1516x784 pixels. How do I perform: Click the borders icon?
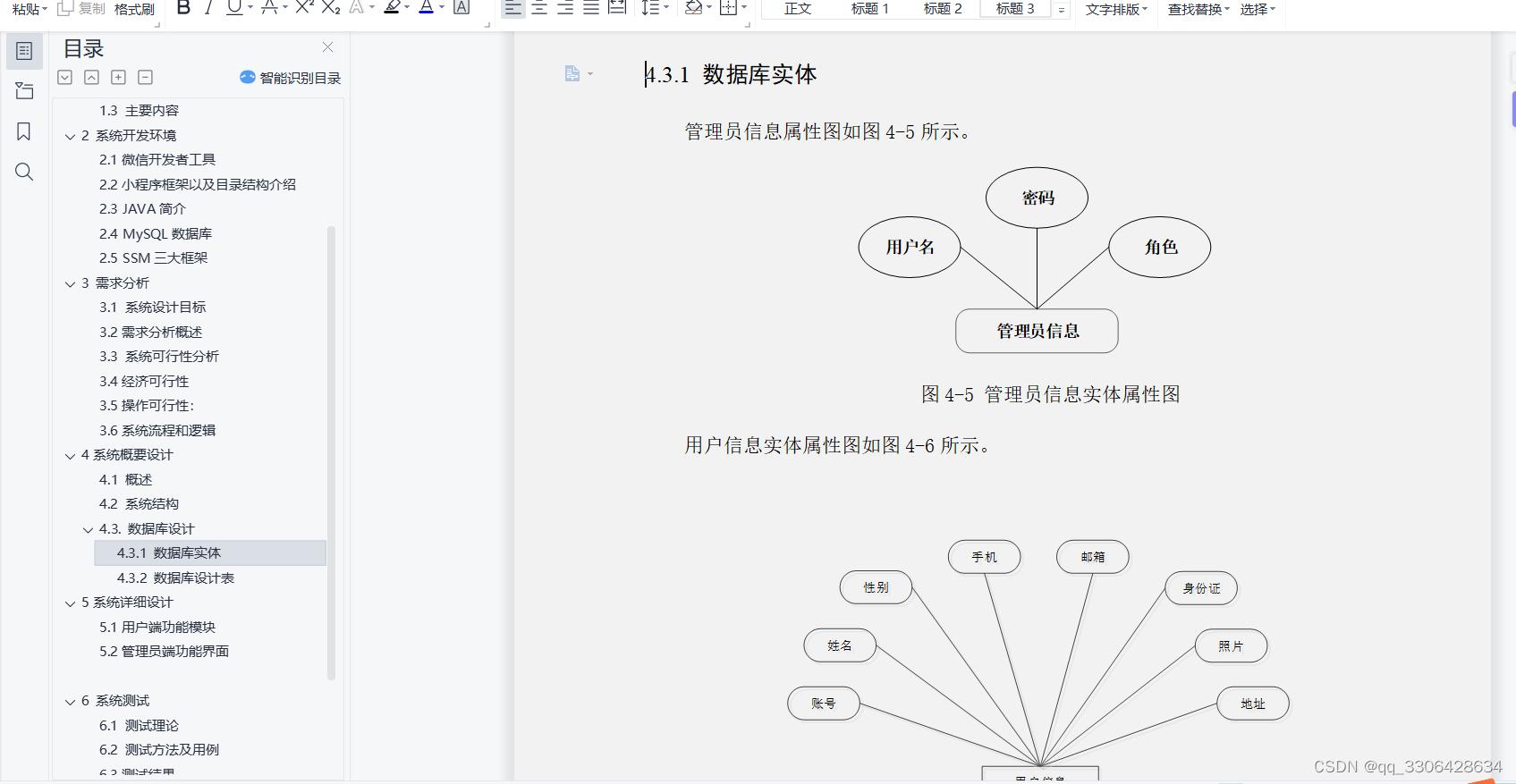click(728, 8)
